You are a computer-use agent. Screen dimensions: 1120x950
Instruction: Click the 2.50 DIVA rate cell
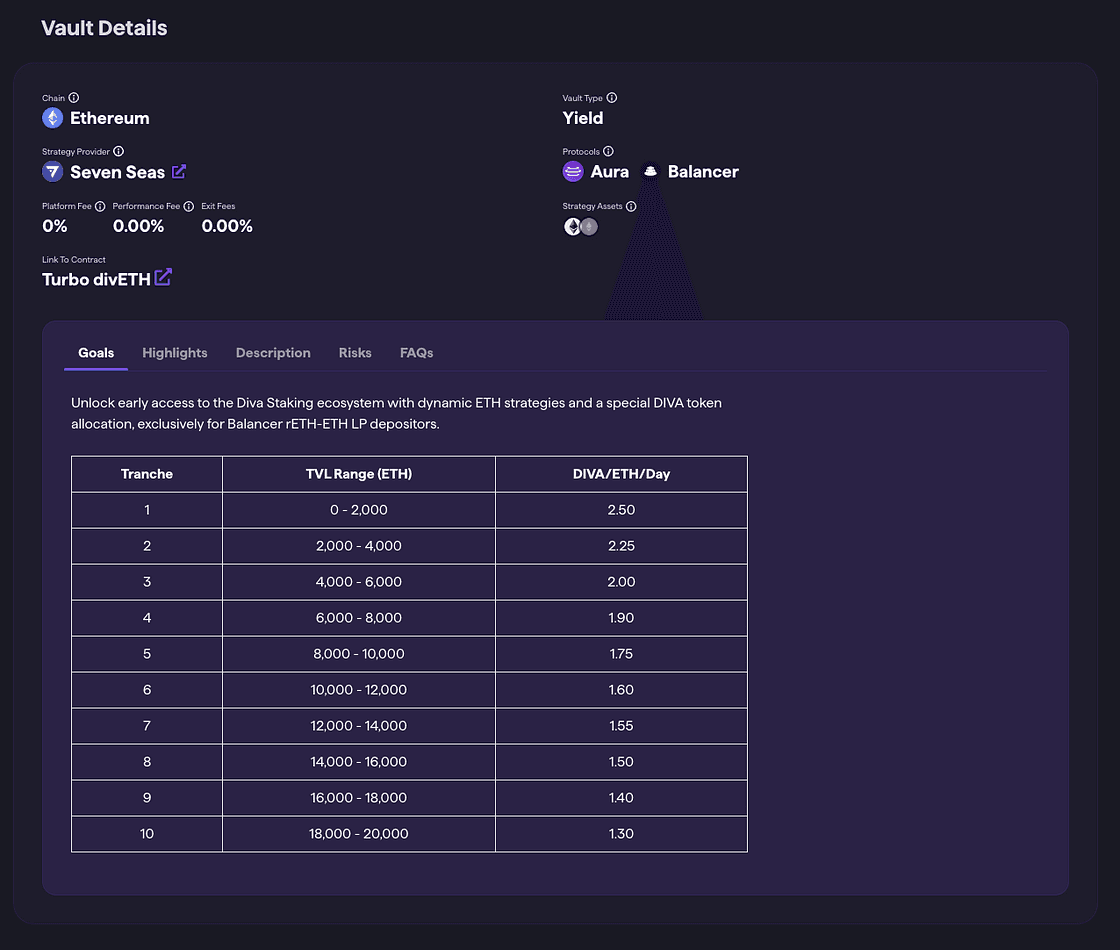click(x=621, y=510)
